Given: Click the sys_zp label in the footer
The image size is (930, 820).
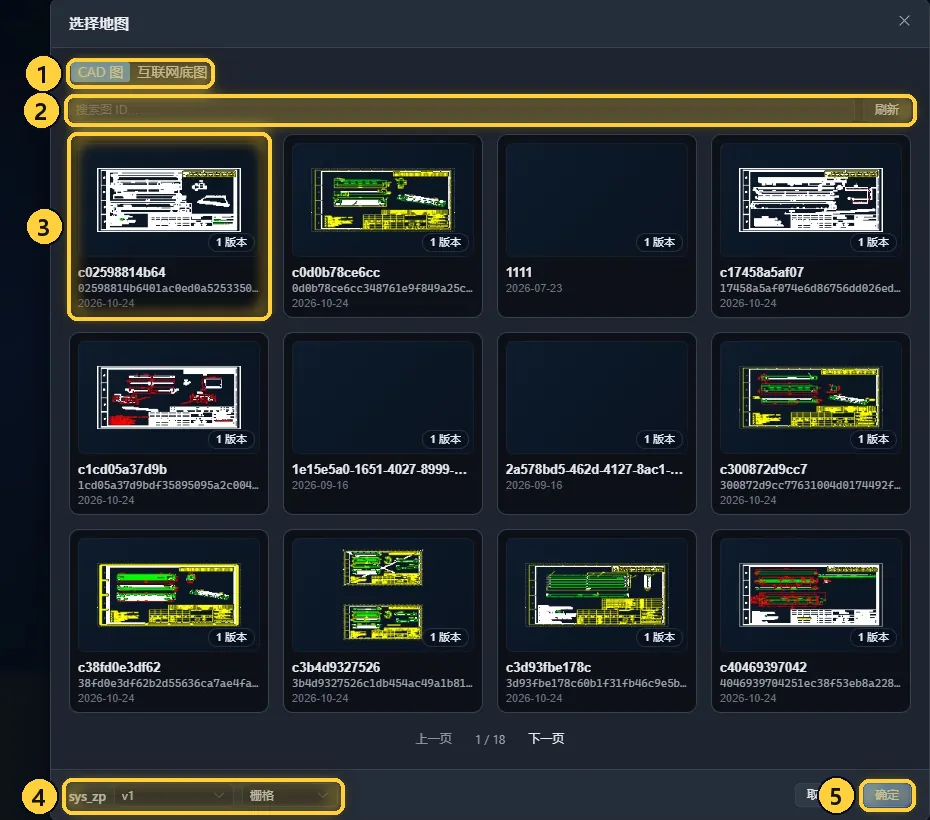Looking at the screenshot, I should click(x=87, y=796).
